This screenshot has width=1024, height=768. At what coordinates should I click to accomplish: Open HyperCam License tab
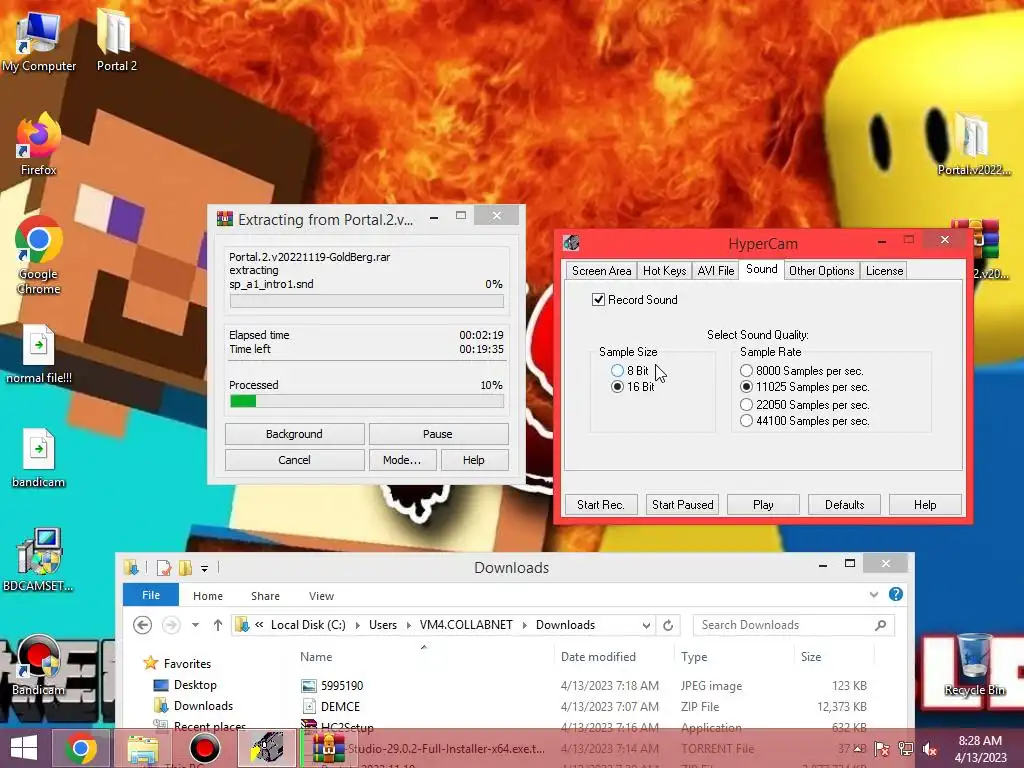coord(884,270)
